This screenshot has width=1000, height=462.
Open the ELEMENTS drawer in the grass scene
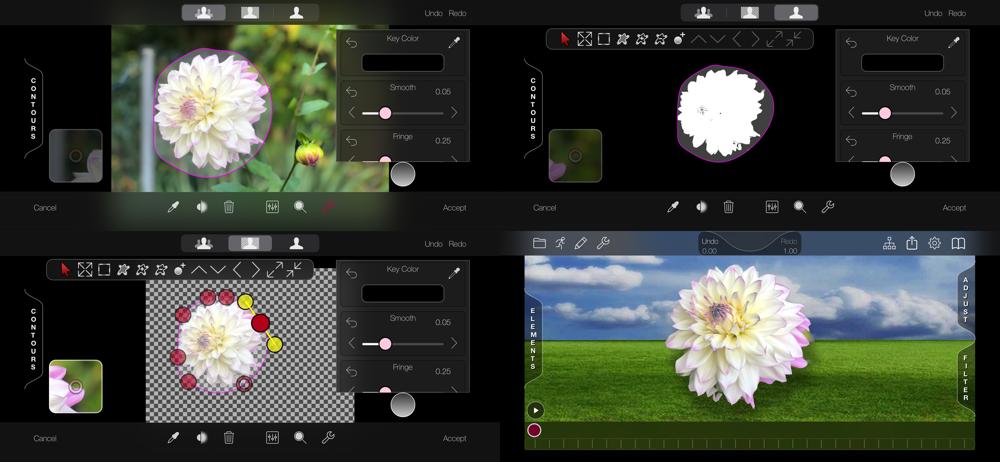[533, 338]
